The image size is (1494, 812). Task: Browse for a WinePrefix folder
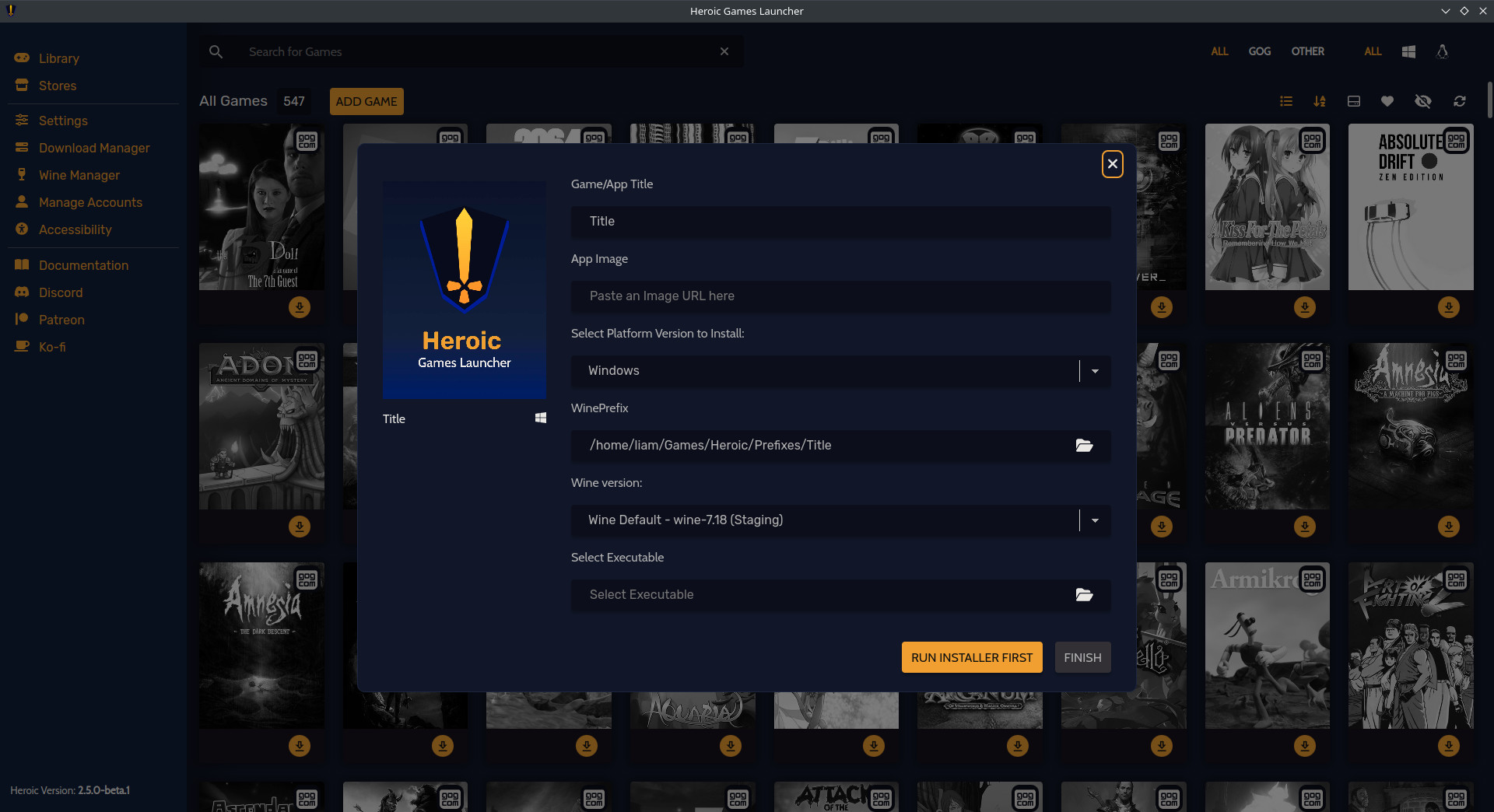tap(1084, 445)
